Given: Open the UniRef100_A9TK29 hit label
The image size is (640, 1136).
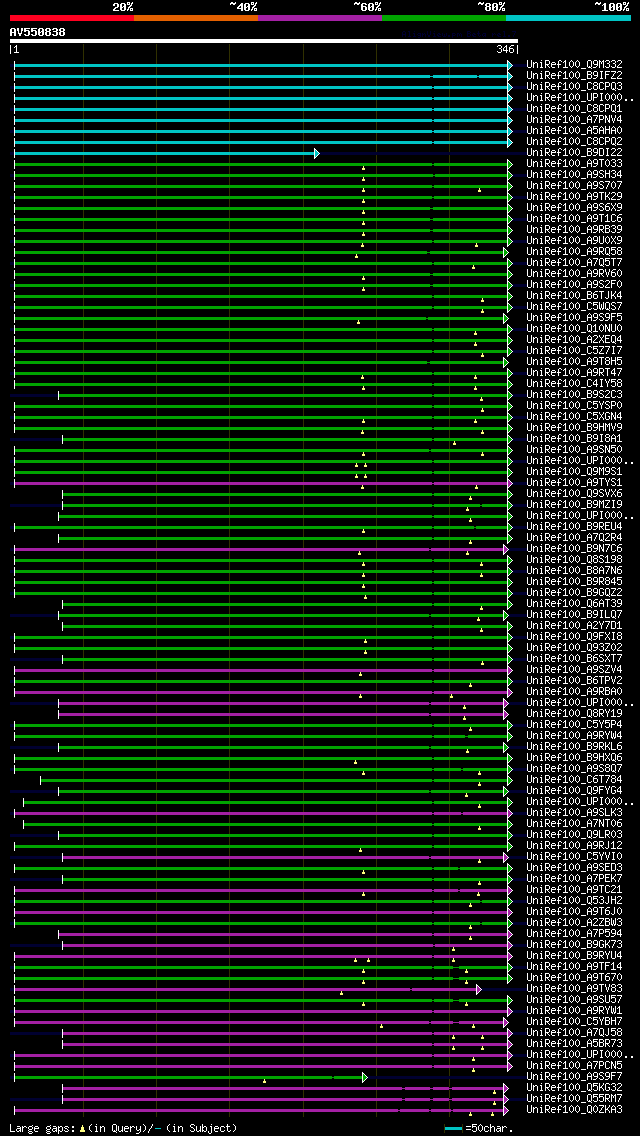Looking at the screenshot, I should (x=575, y=196).
